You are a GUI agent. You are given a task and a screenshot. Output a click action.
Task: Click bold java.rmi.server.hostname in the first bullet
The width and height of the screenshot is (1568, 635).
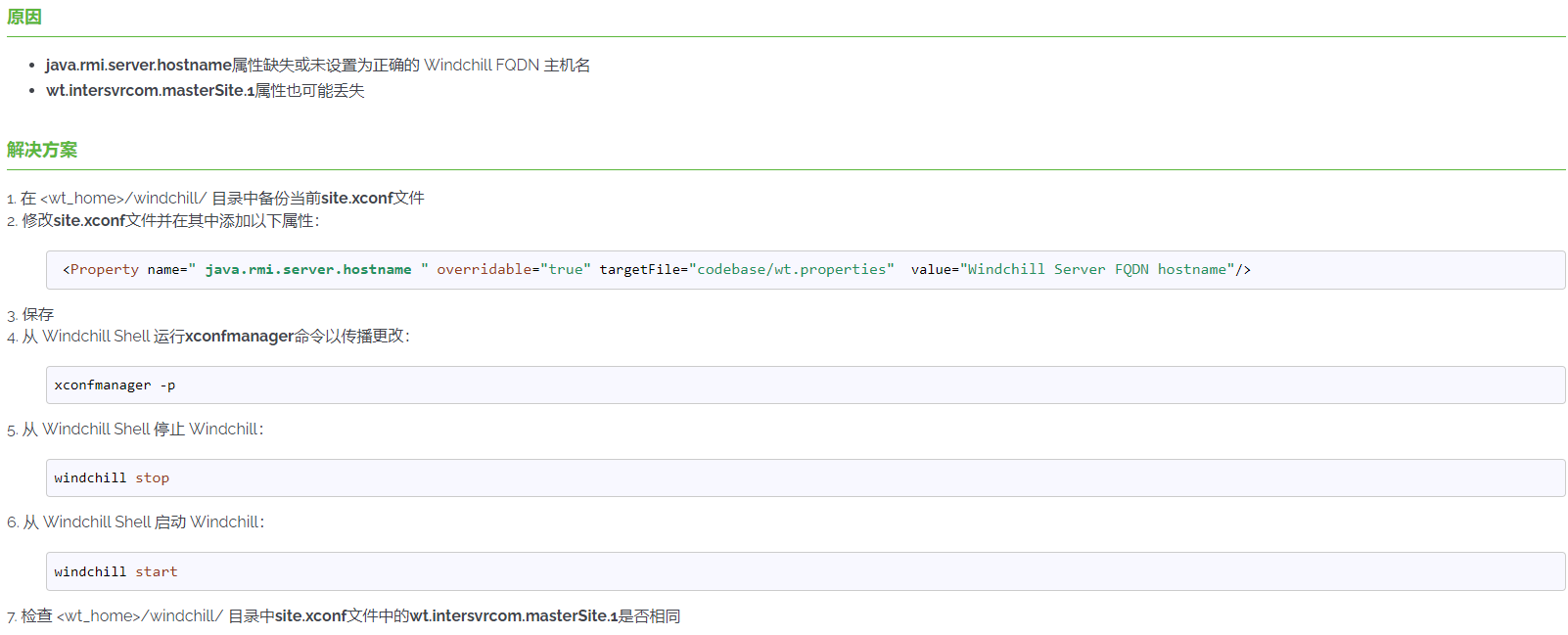pos(138,65)
